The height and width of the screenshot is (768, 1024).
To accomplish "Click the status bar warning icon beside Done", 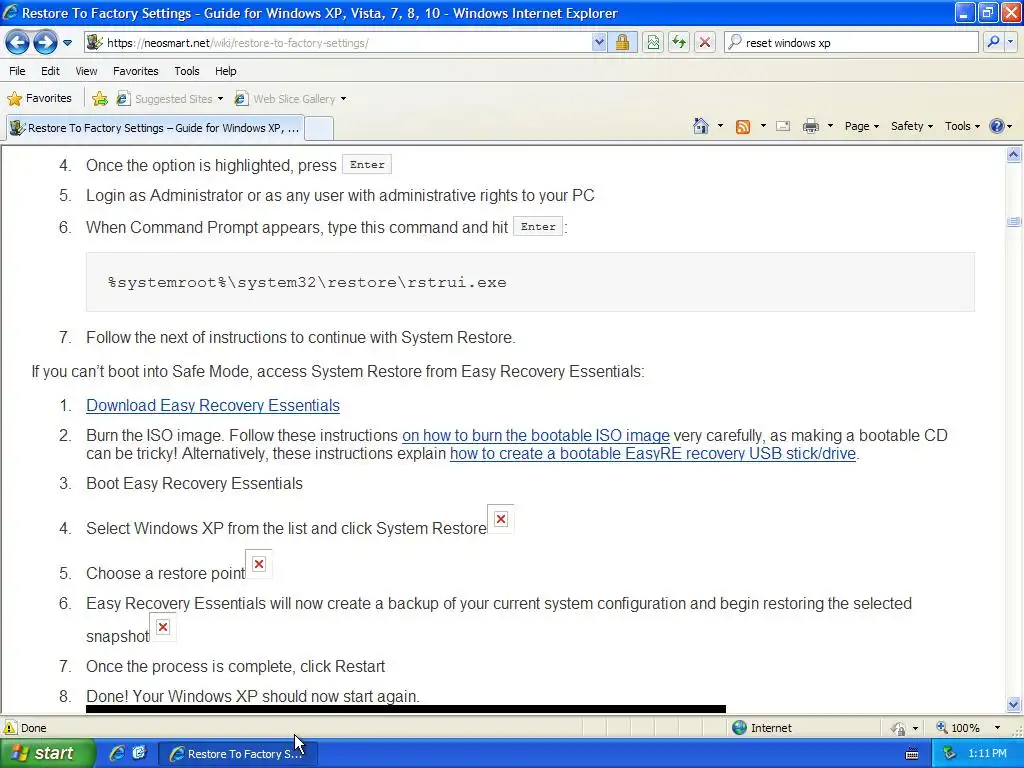I will (10, 728).
